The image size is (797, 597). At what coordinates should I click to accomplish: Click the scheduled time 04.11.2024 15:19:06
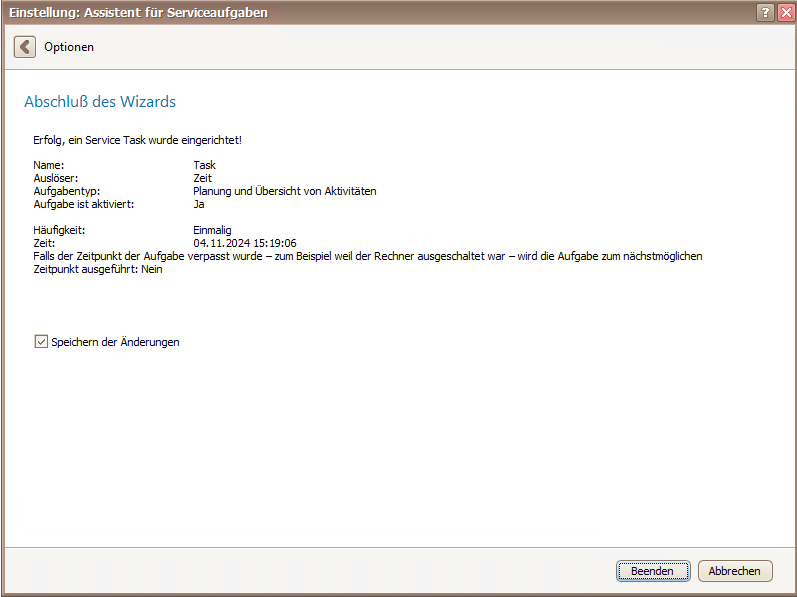[x=244, y=243]
